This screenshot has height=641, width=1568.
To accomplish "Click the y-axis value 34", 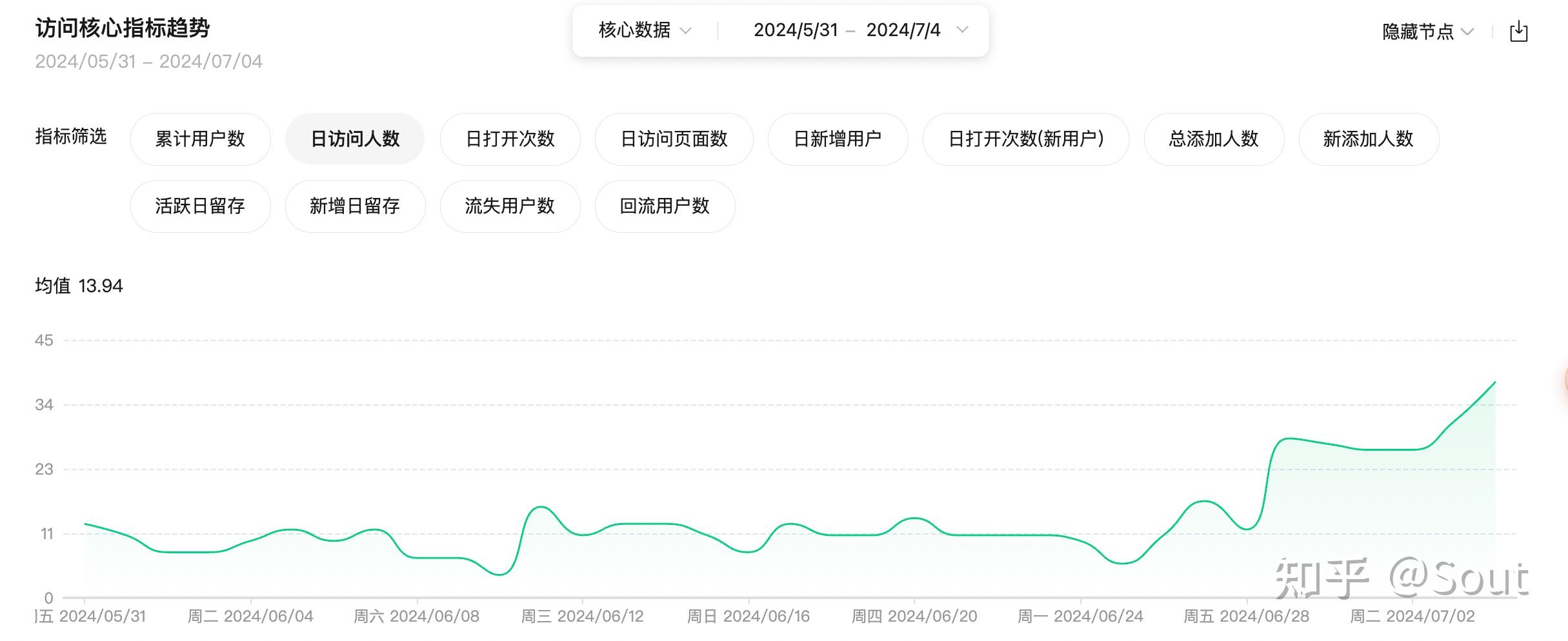I will click(44, 405).
